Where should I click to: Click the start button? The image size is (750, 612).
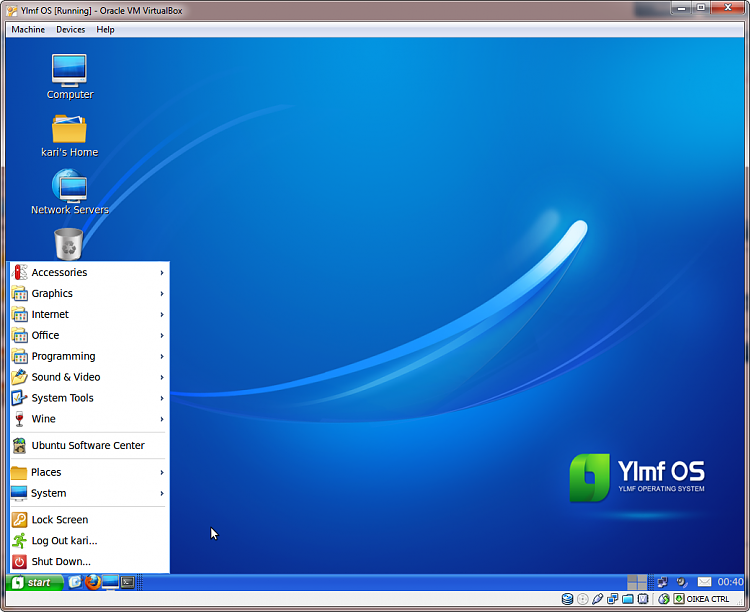click(x=34, y=582)
